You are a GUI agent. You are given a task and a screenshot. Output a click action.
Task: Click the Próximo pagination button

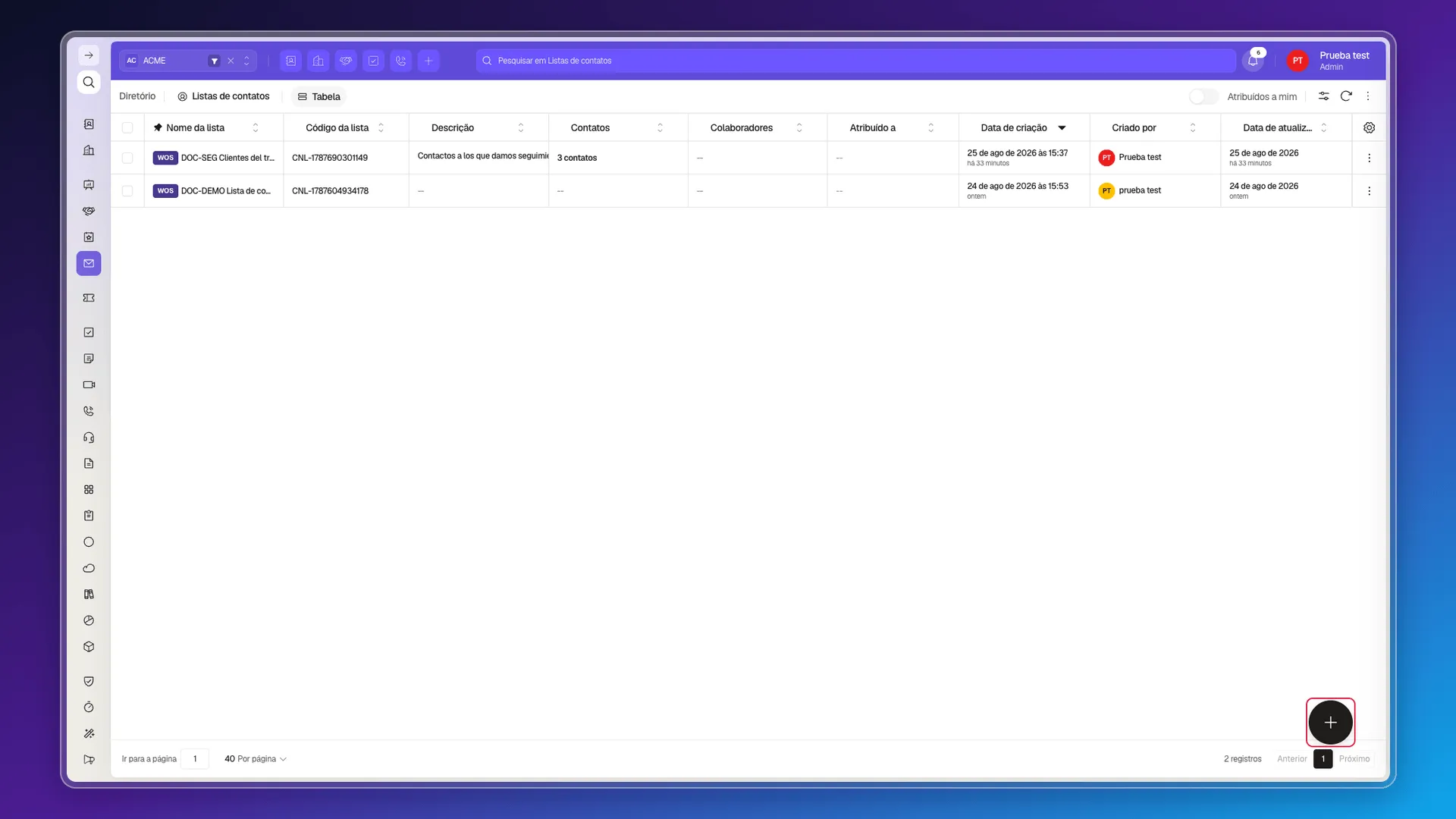[x=1354, y=758]
